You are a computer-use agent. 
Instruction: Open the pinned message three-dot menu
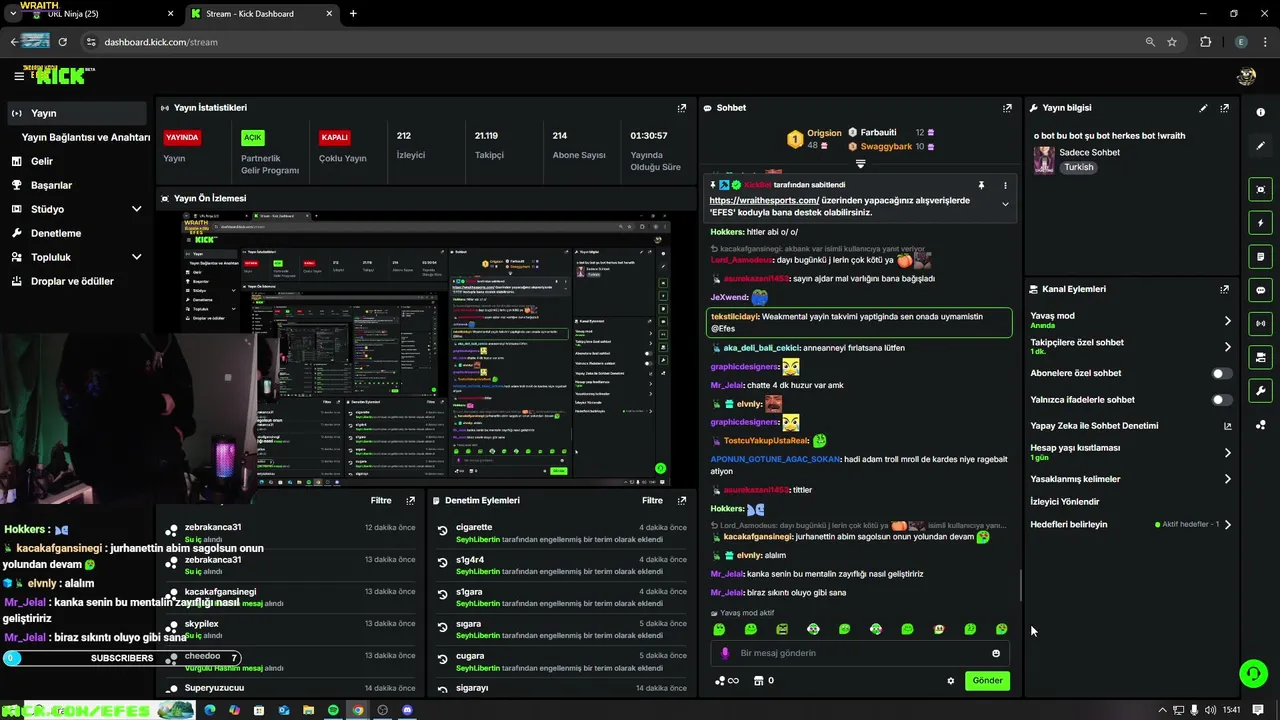pos(1005,185)
